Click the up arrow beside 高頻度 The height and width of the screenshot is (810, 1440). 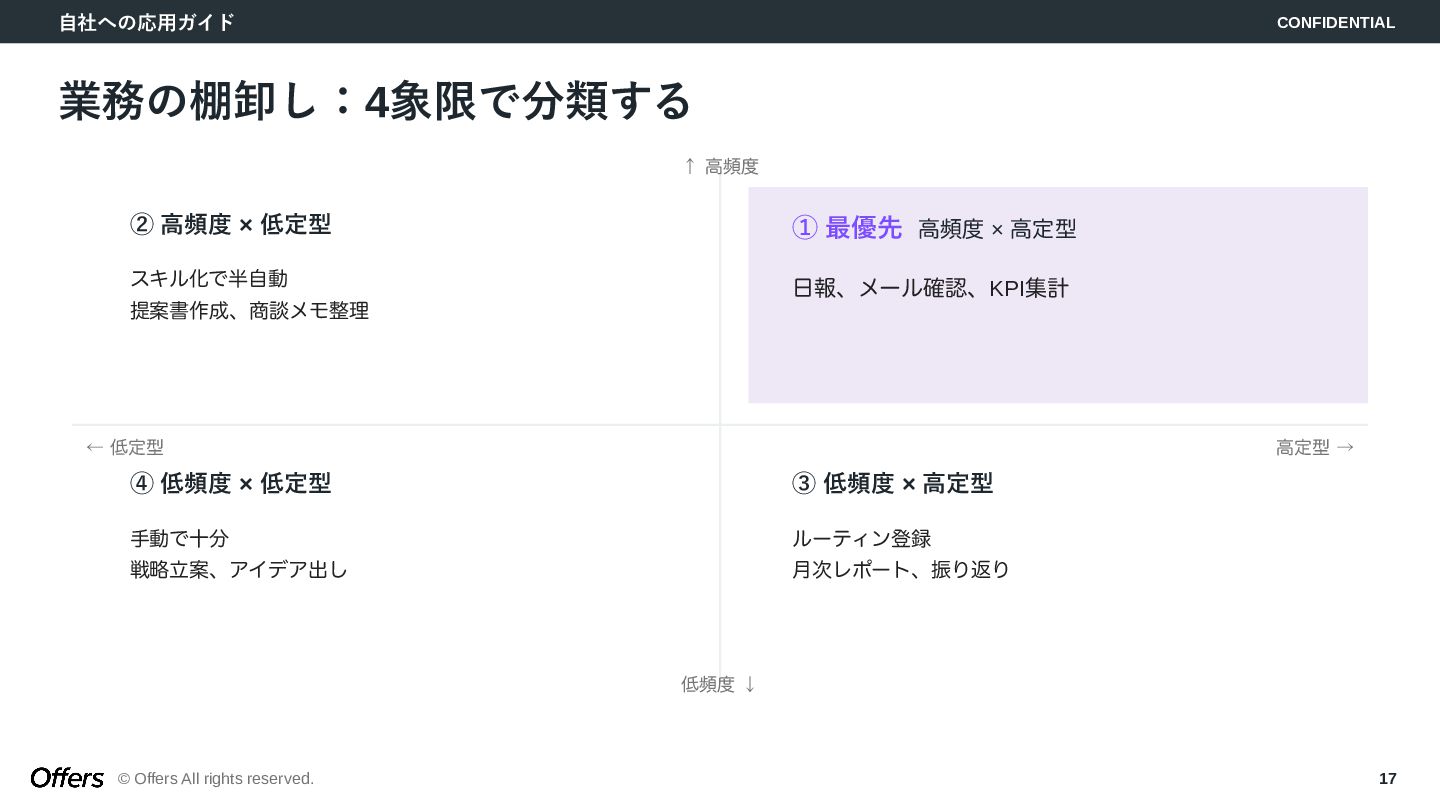point(689,166)
